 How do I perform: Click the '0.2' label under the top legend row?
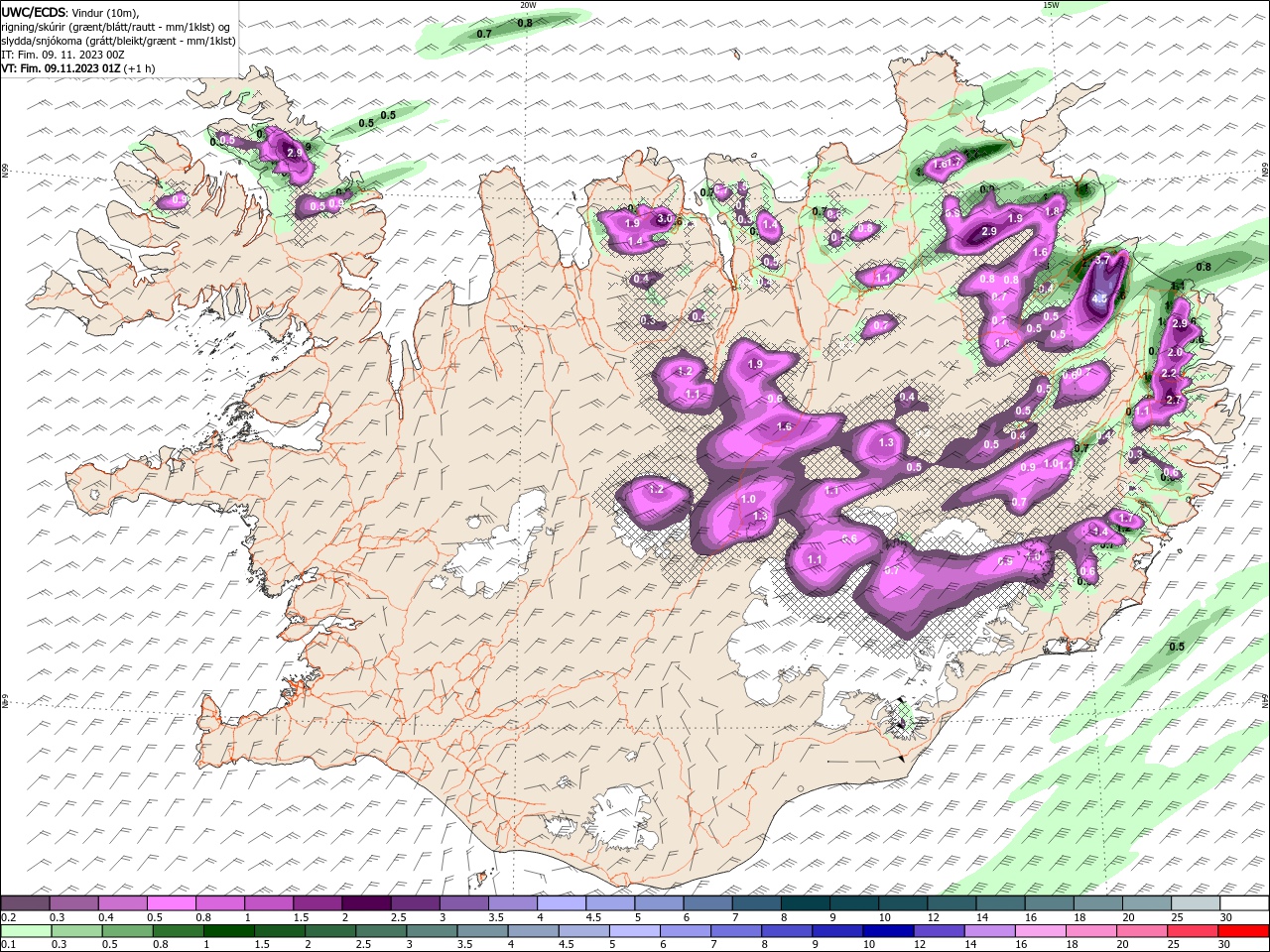(8, 917)
